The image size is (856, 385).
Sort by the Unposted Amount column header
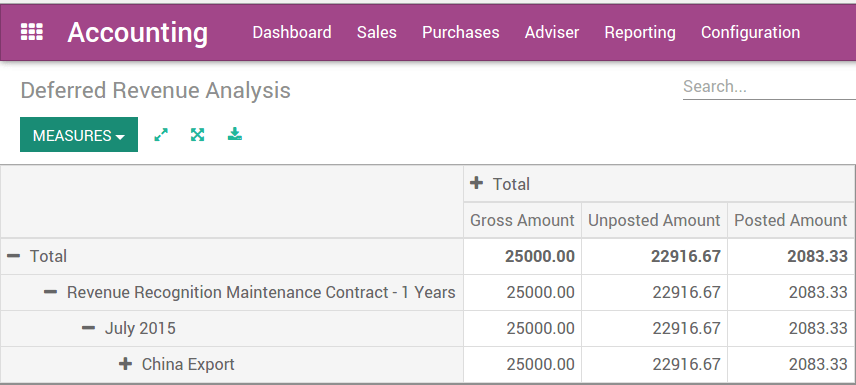pyautogui.click(x=654, y=220)
